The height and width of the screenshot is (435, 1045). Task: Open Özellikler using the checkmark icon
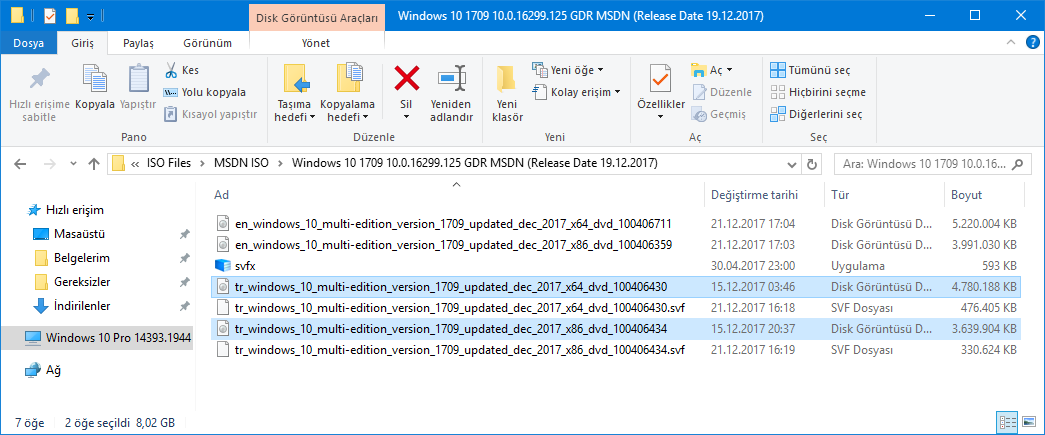tap(660, 79)
